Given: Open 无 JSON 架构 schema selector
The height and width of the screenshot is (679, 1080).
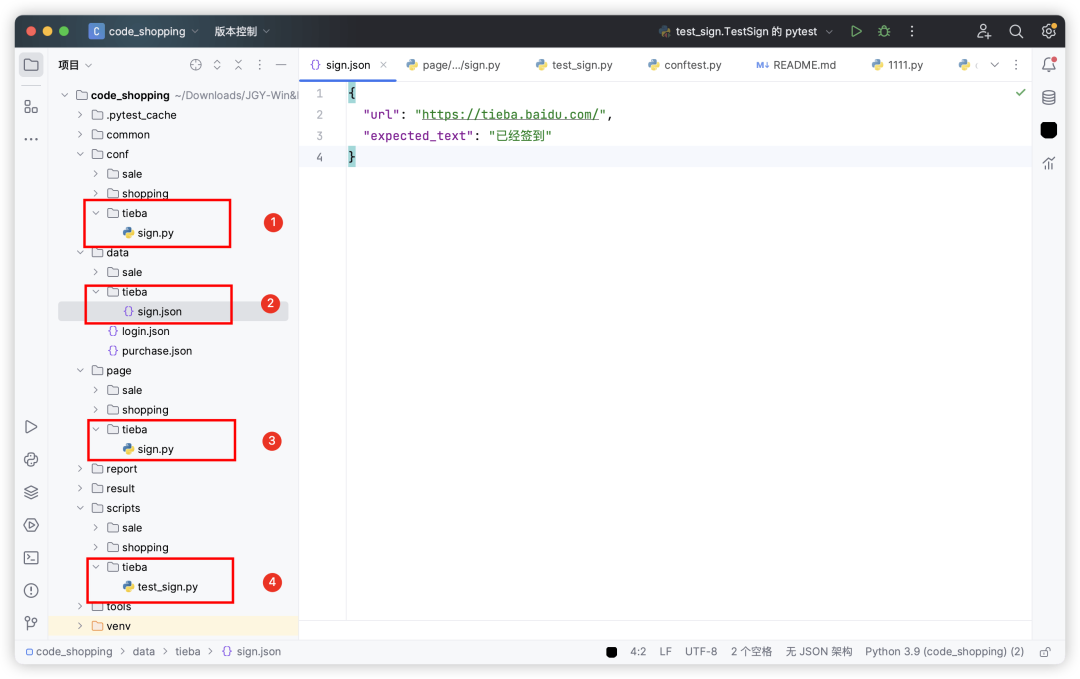Looking at the screenshot, I should click(819, 651).
